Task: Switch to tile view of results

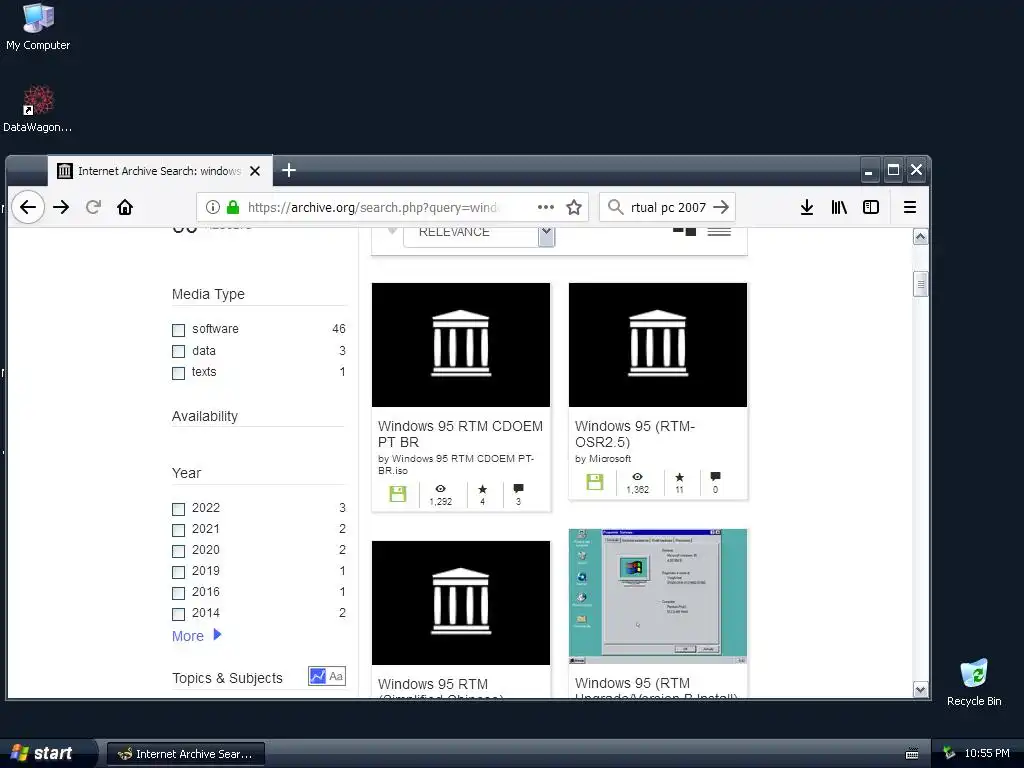Action: click(684, 231)
